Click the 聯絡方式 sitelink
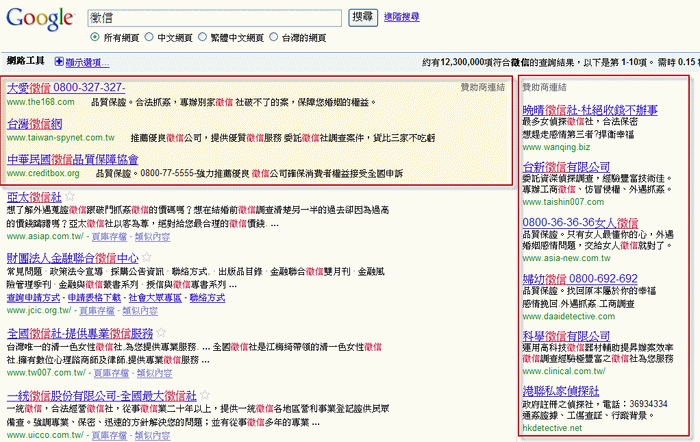Viewport: 700px width, 442px height. [x=207, y=298]
